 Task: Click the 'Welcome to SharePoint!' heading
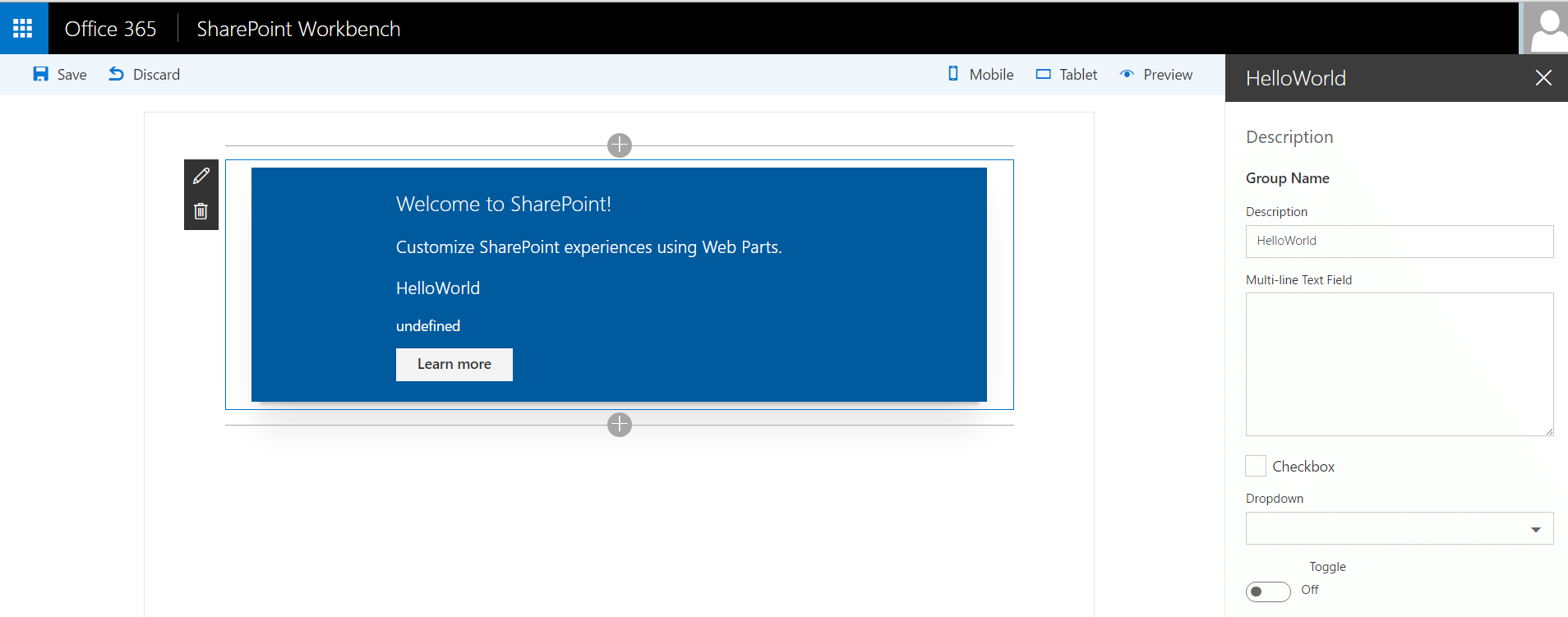pos(504,204)
